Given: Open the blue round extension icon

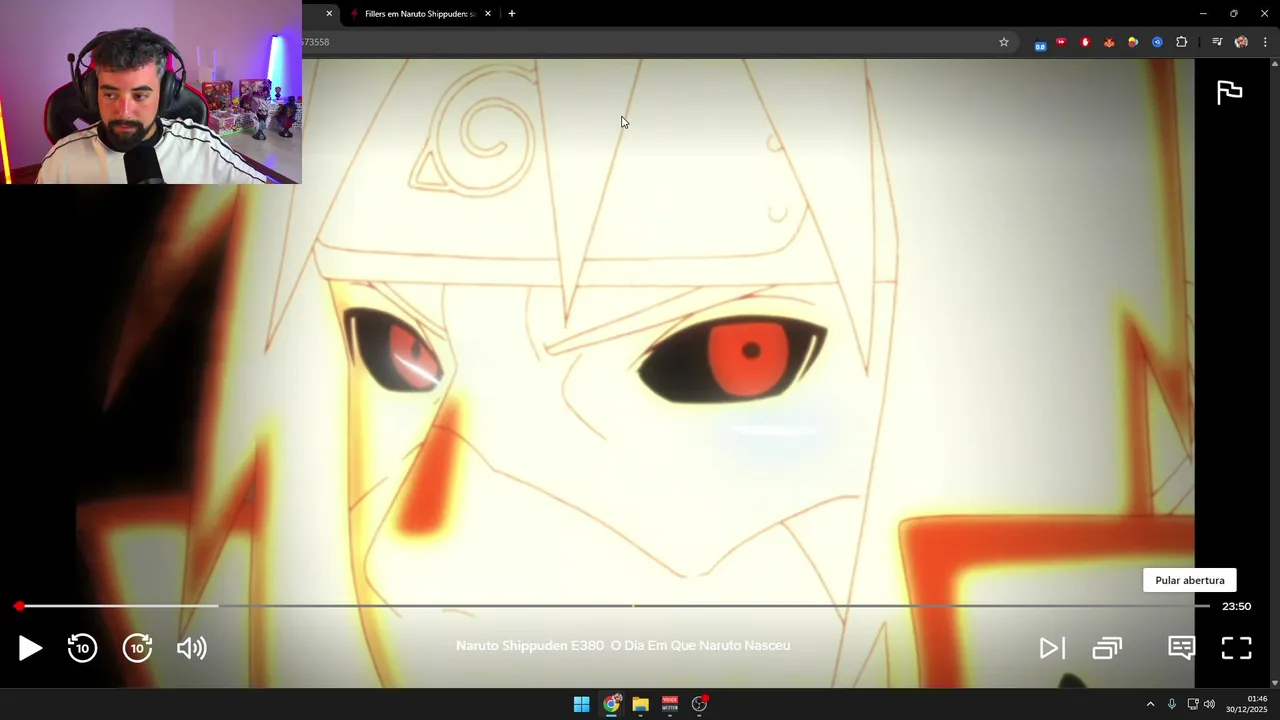Looking at the screenshot, I should click(1157, 42).
